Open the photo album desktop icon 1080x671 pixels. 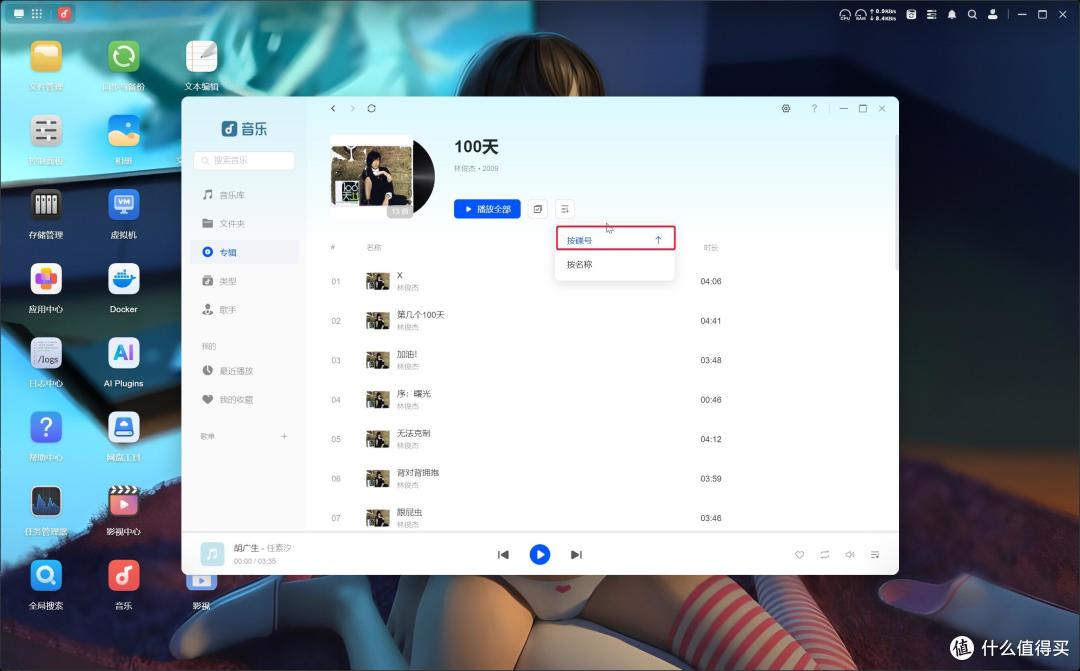pyautogui.click(x=123, y=132)
